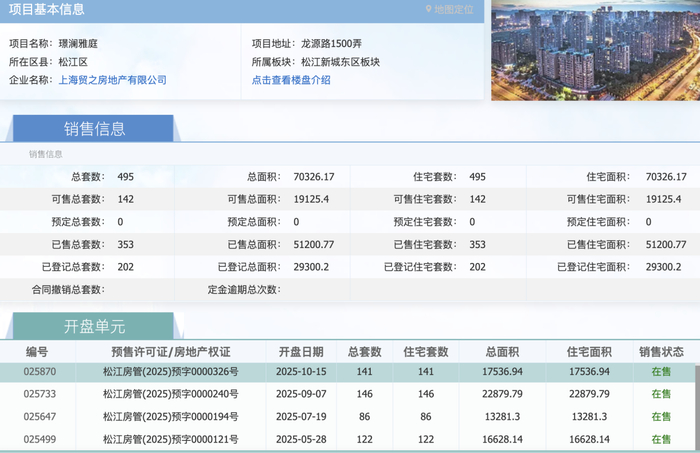Click the 点击查看楼盘介绍 link
Viewport: 700px width, 453px height.
tap(291, 80)
